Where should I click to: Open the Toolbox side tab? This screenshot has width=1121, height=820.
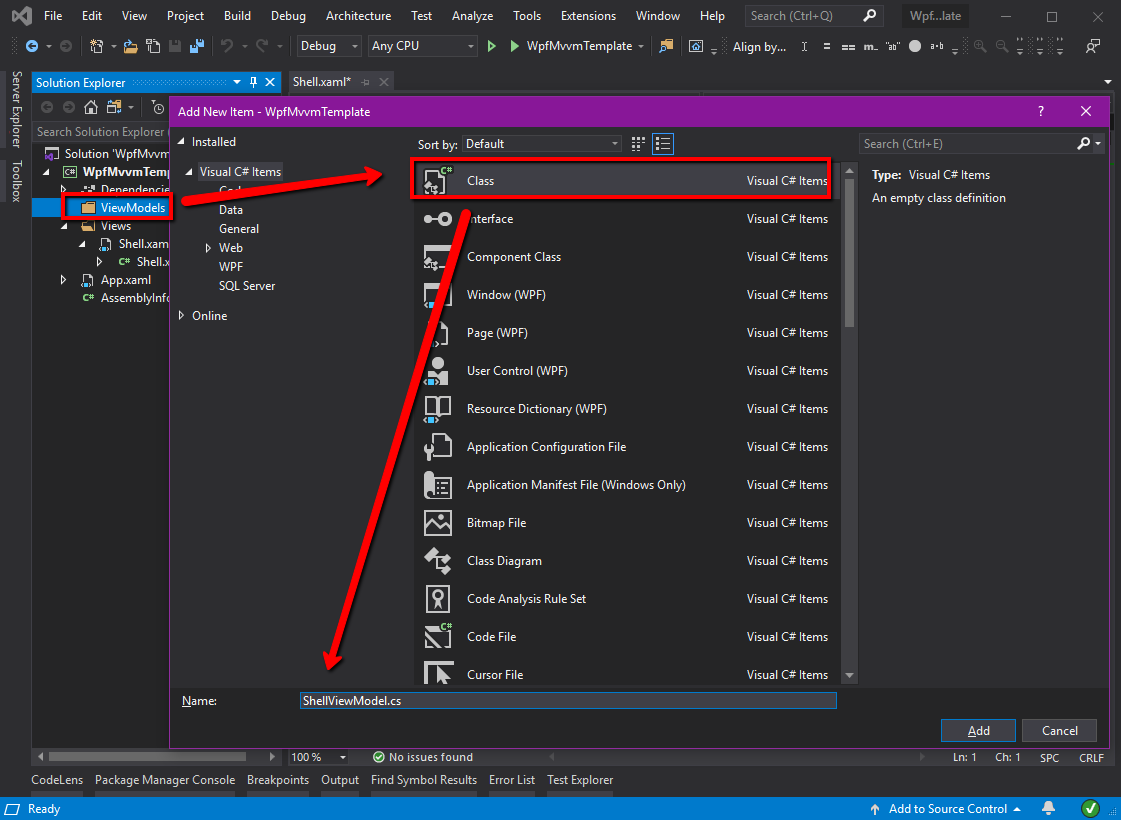click(16, 181)
